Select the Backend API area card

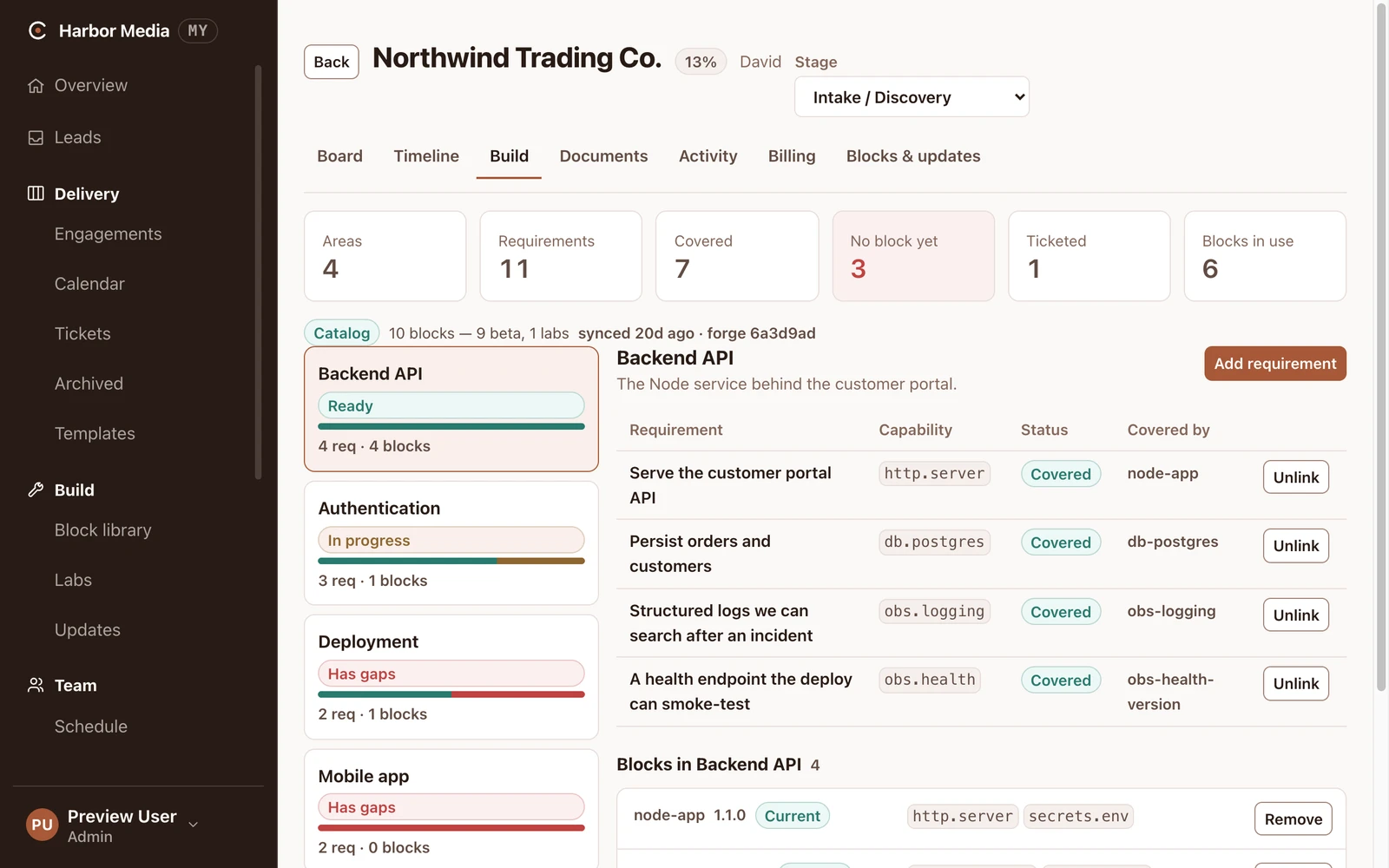(x=451, y=409)
